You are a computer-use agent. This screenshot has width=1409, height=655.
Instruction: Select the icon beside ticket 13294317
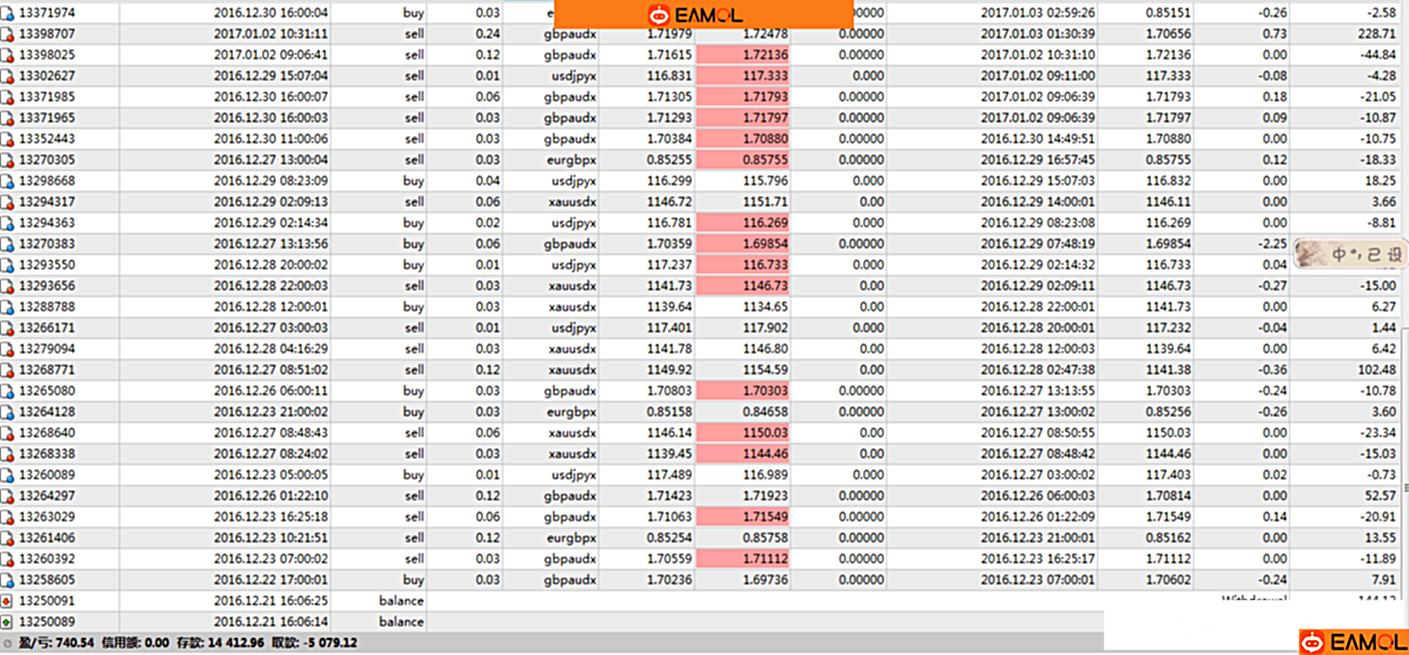7,202
